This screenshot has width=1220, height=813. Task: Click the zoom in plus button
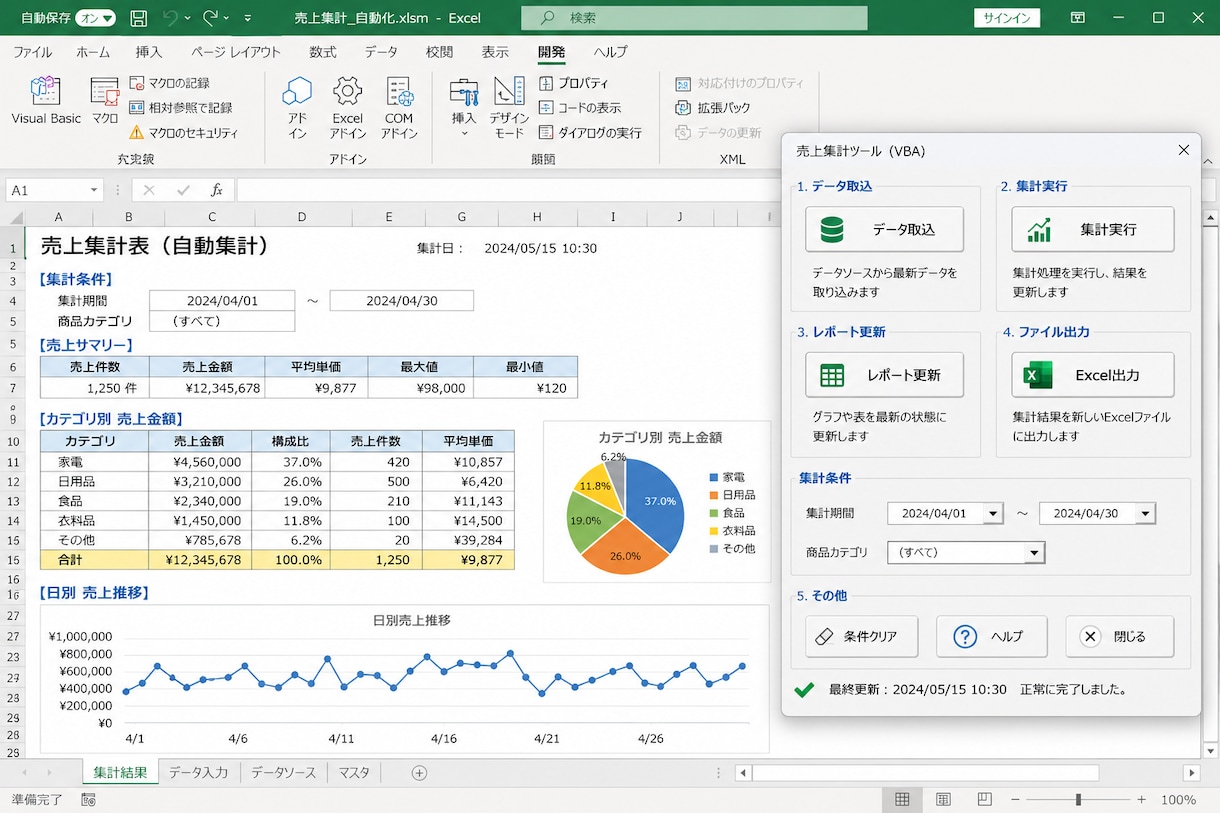(1141, 800)
